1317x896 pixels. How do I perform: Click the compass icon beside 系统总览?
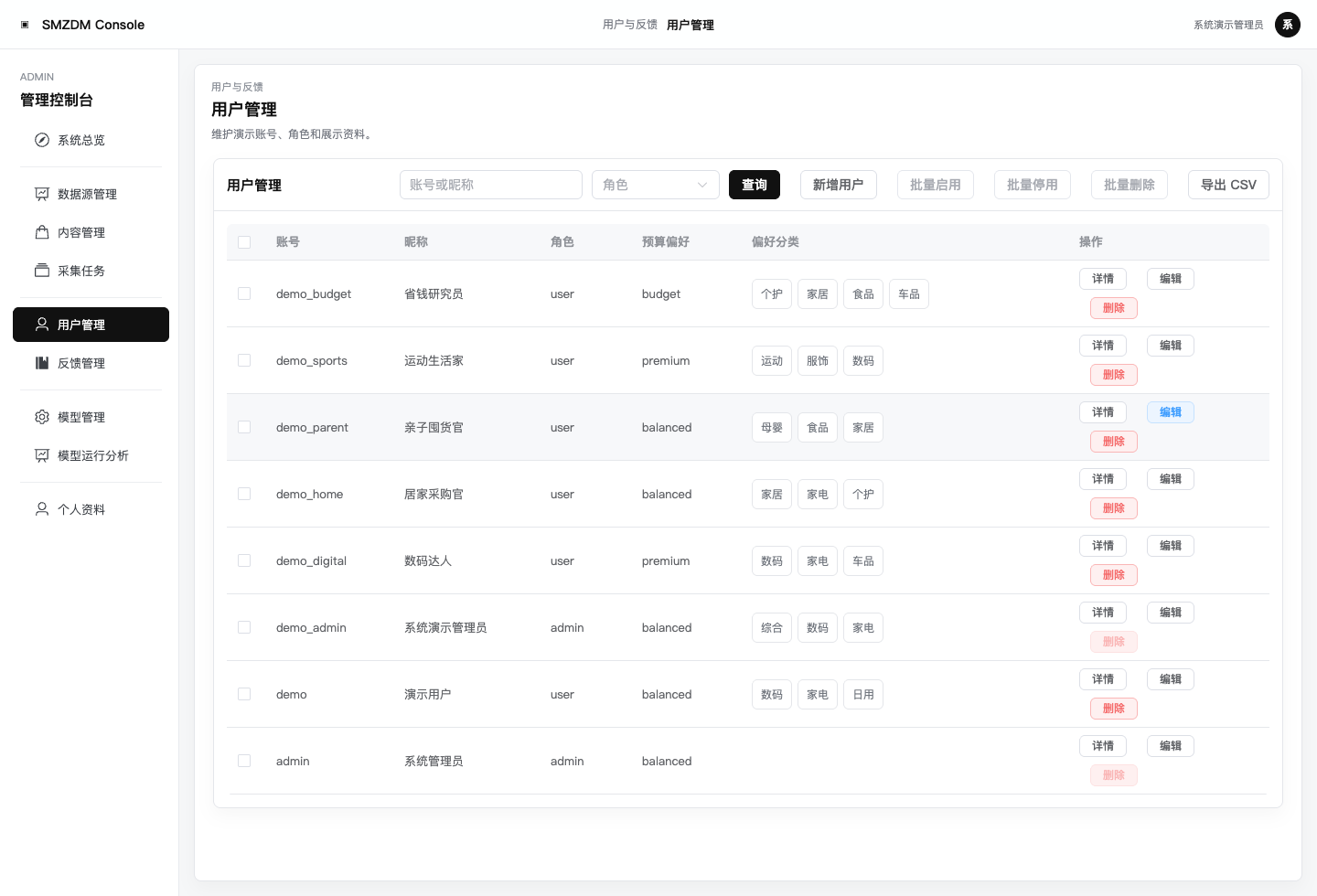coord(42,140)
